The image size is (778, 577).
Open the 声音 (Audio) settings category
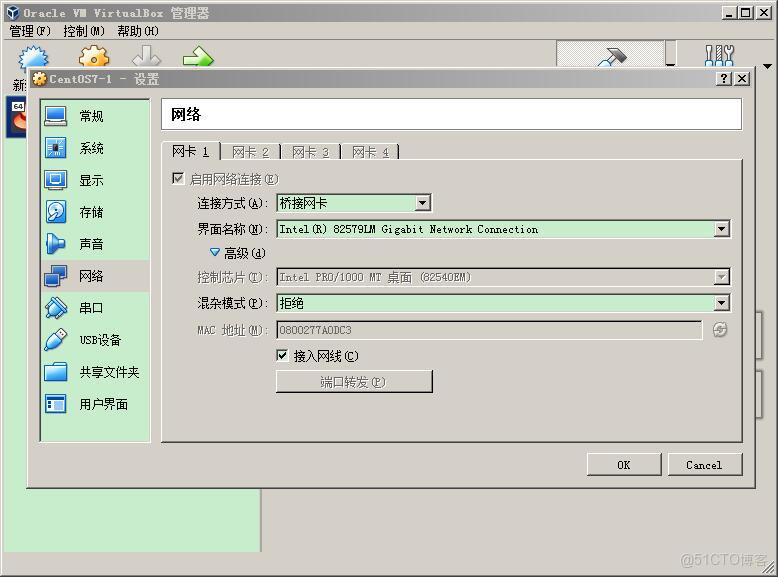coord(95,244)
